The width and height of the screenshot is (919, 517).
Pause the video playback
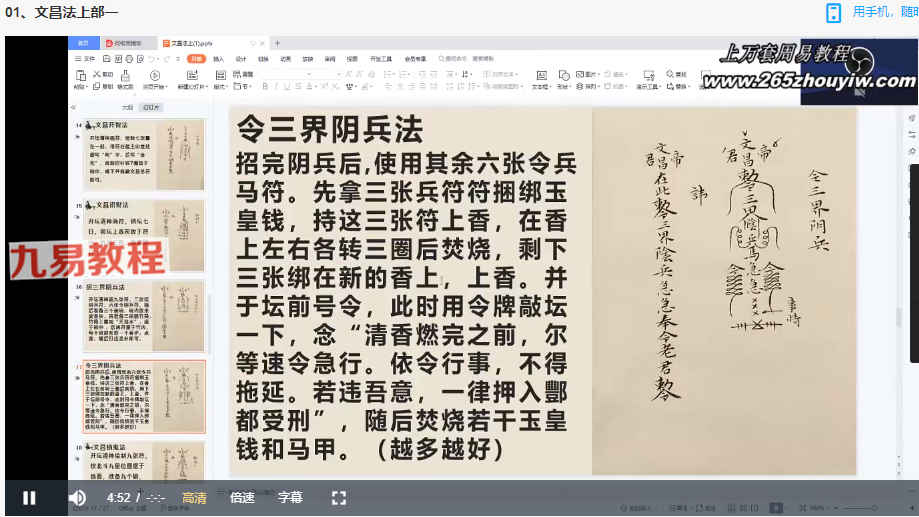pos(29,498)
